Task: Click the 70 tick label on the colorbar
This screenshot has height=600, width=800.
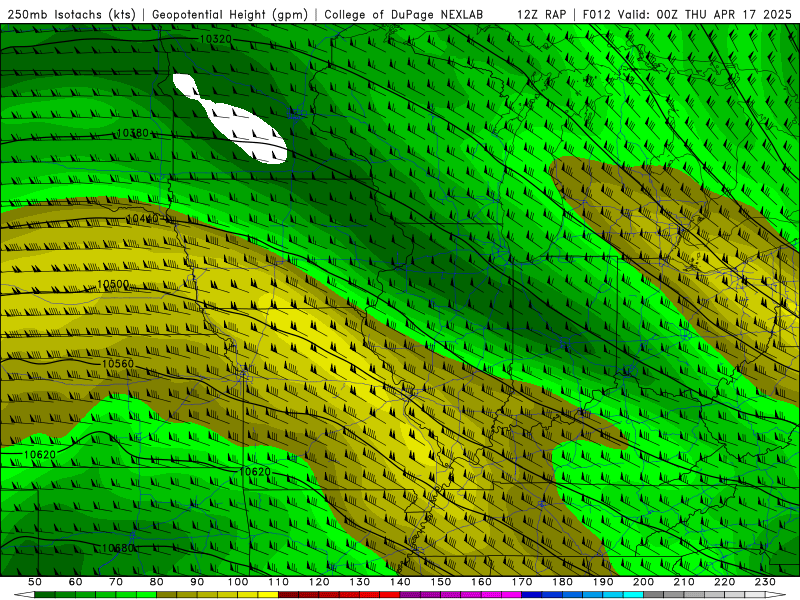Action: 116,582
